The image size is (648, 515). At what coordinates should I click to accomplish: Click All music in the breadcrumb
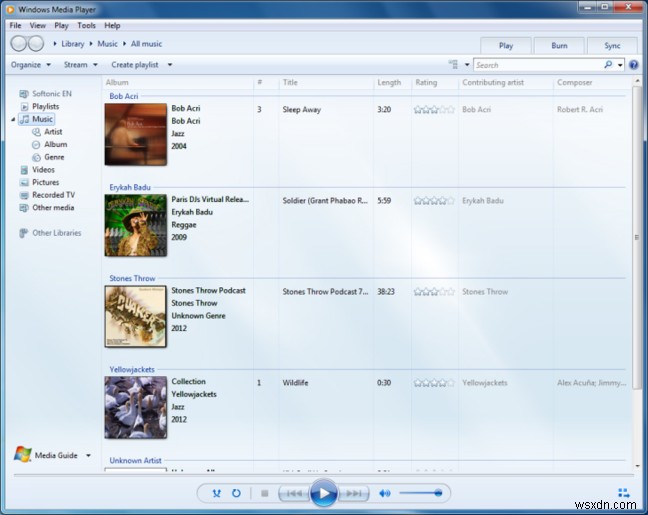coord(146,44)
